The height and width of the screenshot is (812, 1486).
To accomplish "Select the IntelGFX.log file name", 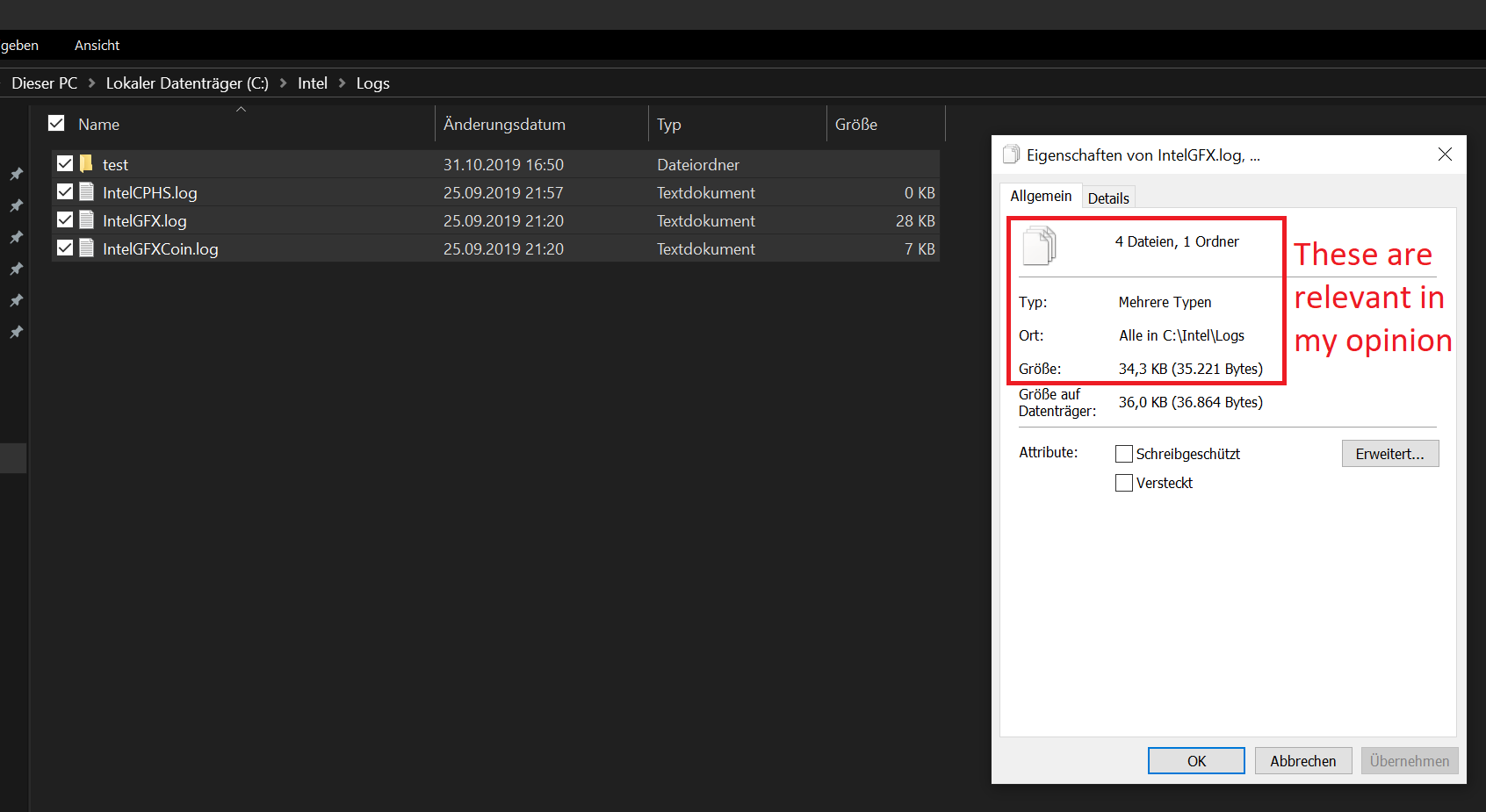I will tap(144, 220).
